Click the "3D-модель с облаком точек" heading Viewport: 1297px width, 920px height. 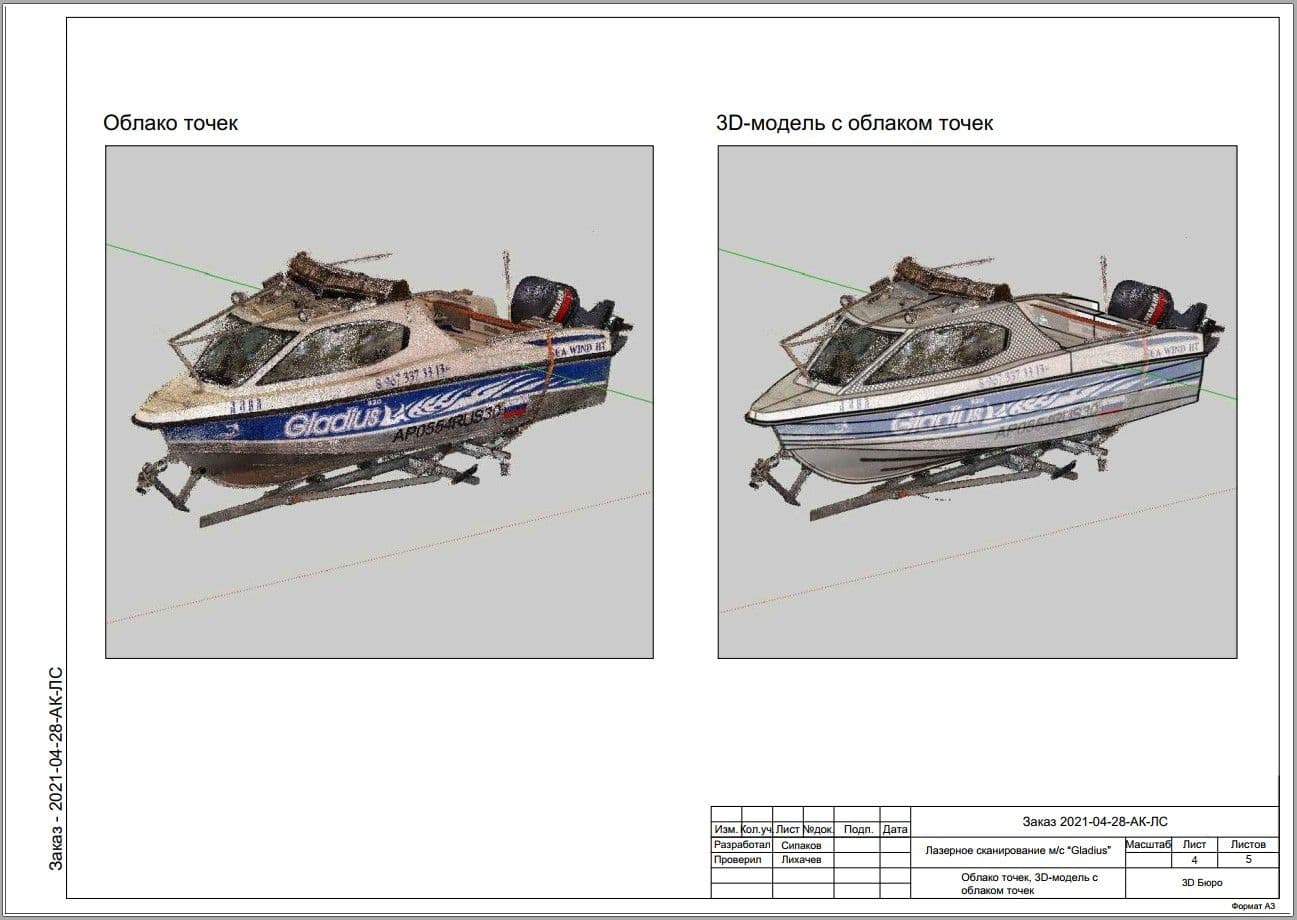[x=855, y=123]
